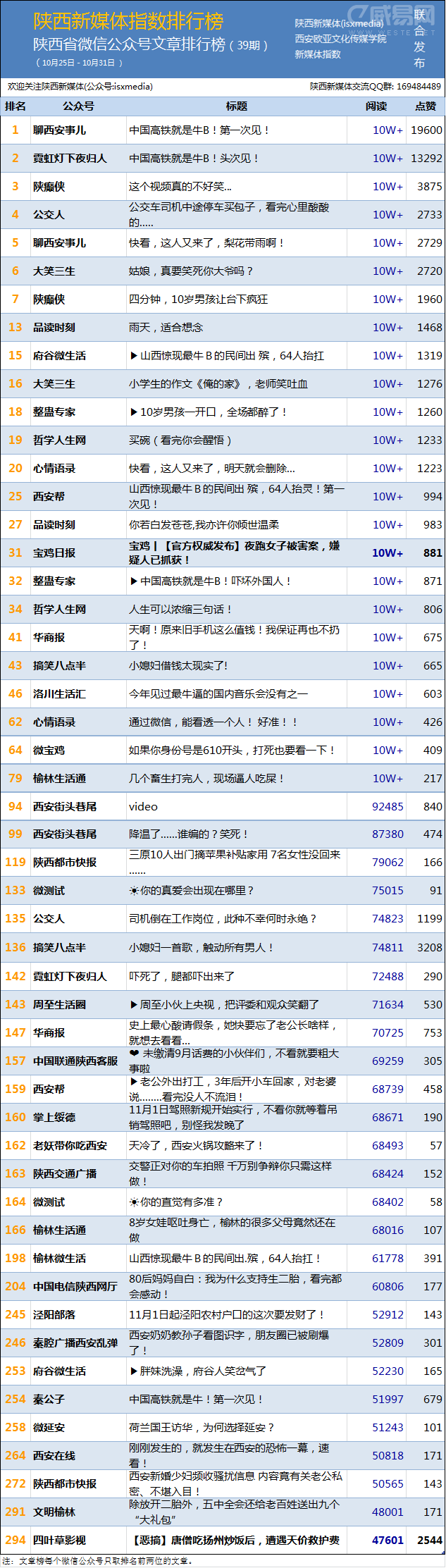This screenshot has width=446, height=1568.
Task: Open rank 1 article '中国高铁就是牛B！第一次见'
Action: point(199,130)
